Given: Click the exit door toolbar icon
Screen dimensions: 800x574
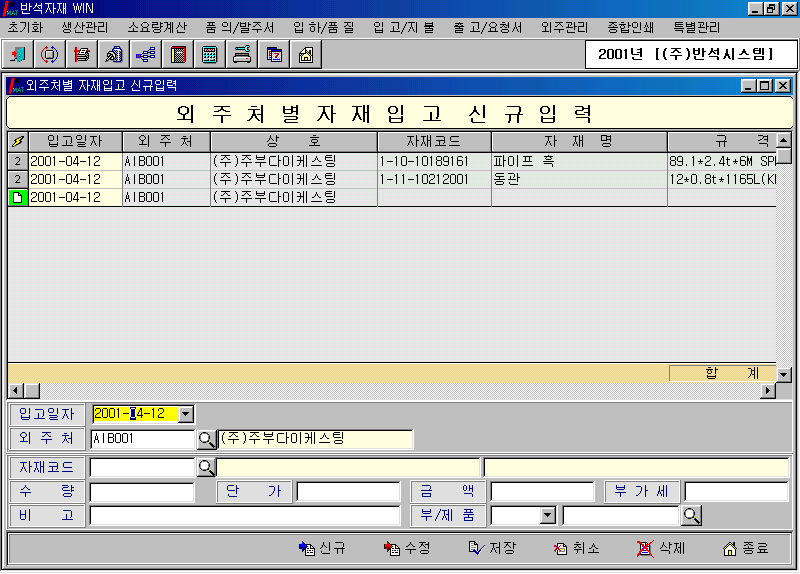Looking at the screenshot, I should coord(19,55).
